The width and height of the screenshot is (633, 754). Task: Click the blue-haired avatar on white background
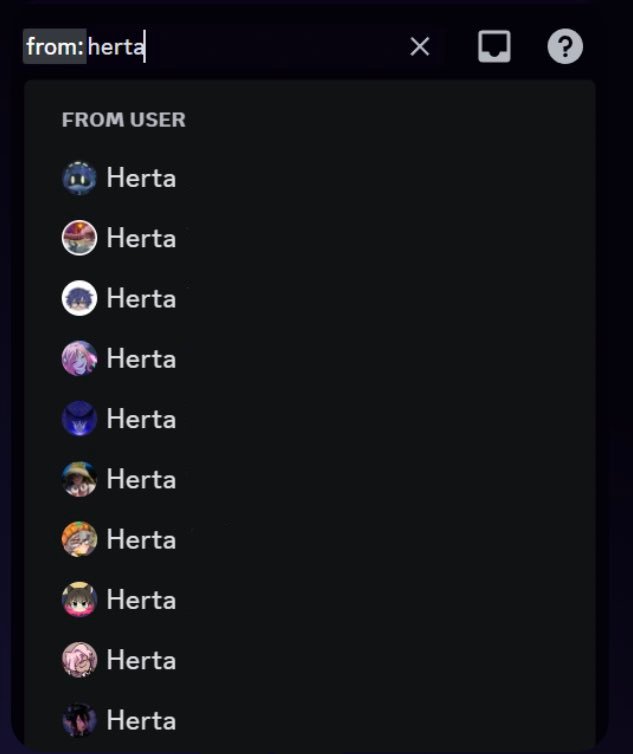pyautogui.click(x=79, y=298)
